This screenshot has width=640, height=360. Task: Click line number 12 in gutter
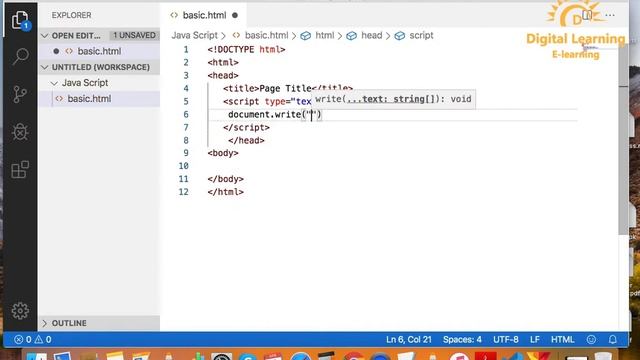(184, 192)
